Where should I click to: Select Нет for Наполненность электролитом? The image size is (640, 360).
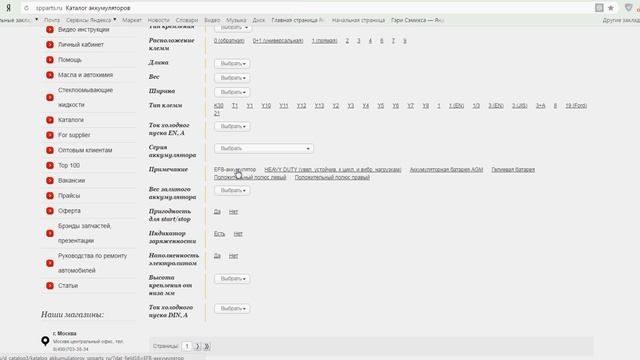(x=233, y=256)
